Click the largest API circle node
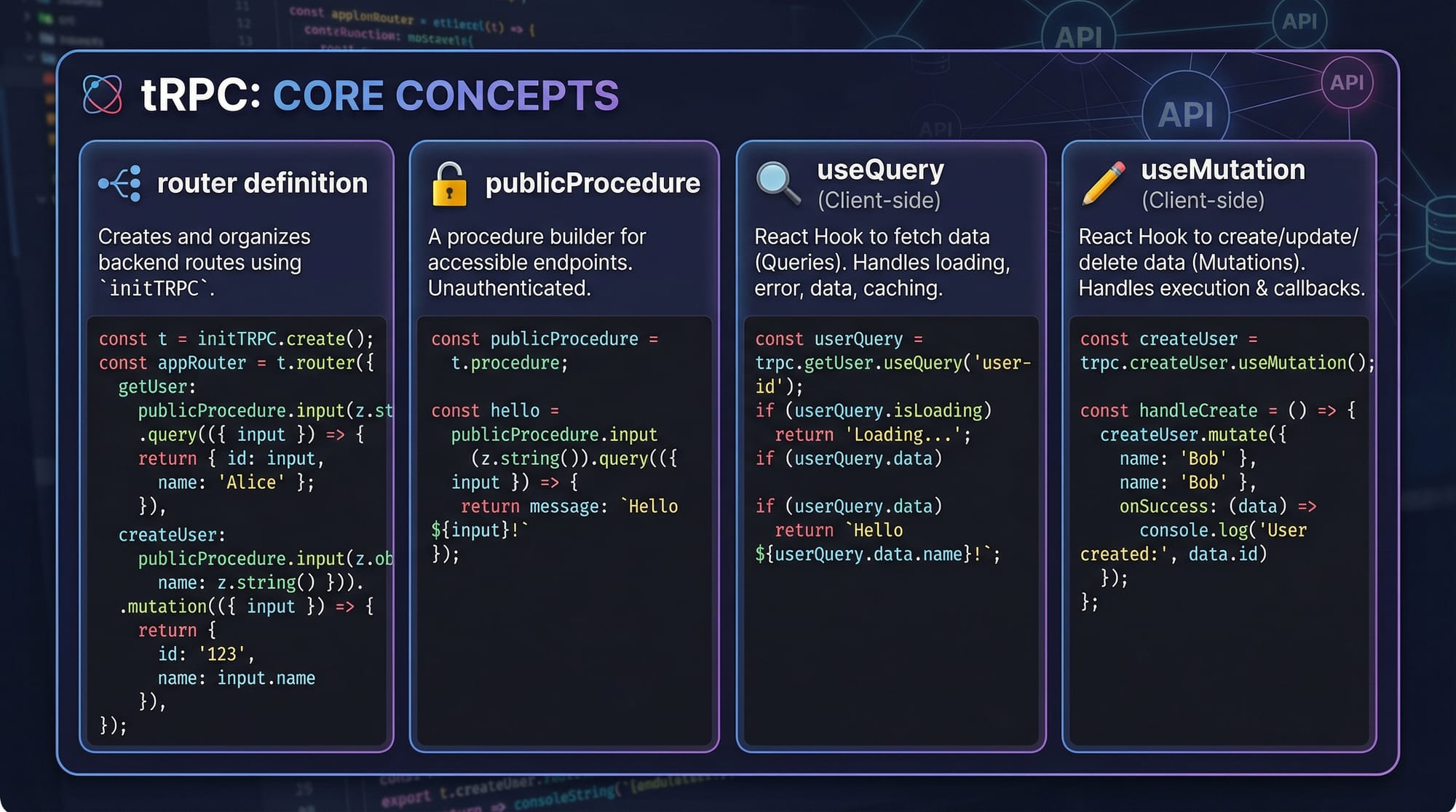The width and height of the screenshot is (1456, 812). pyautogui.click(x=1185, y=115)
